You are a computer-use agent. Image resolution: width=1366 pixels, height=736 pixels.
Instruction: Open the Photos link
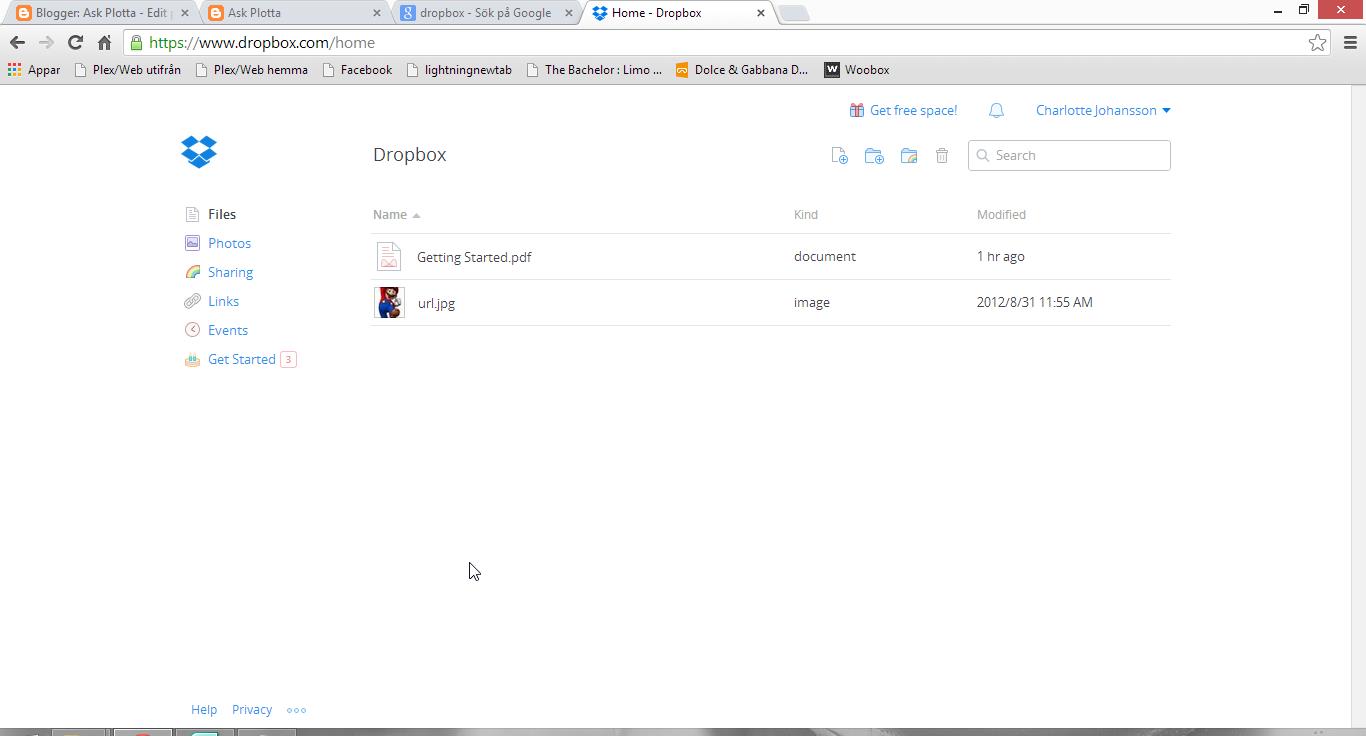coord(229,243)
